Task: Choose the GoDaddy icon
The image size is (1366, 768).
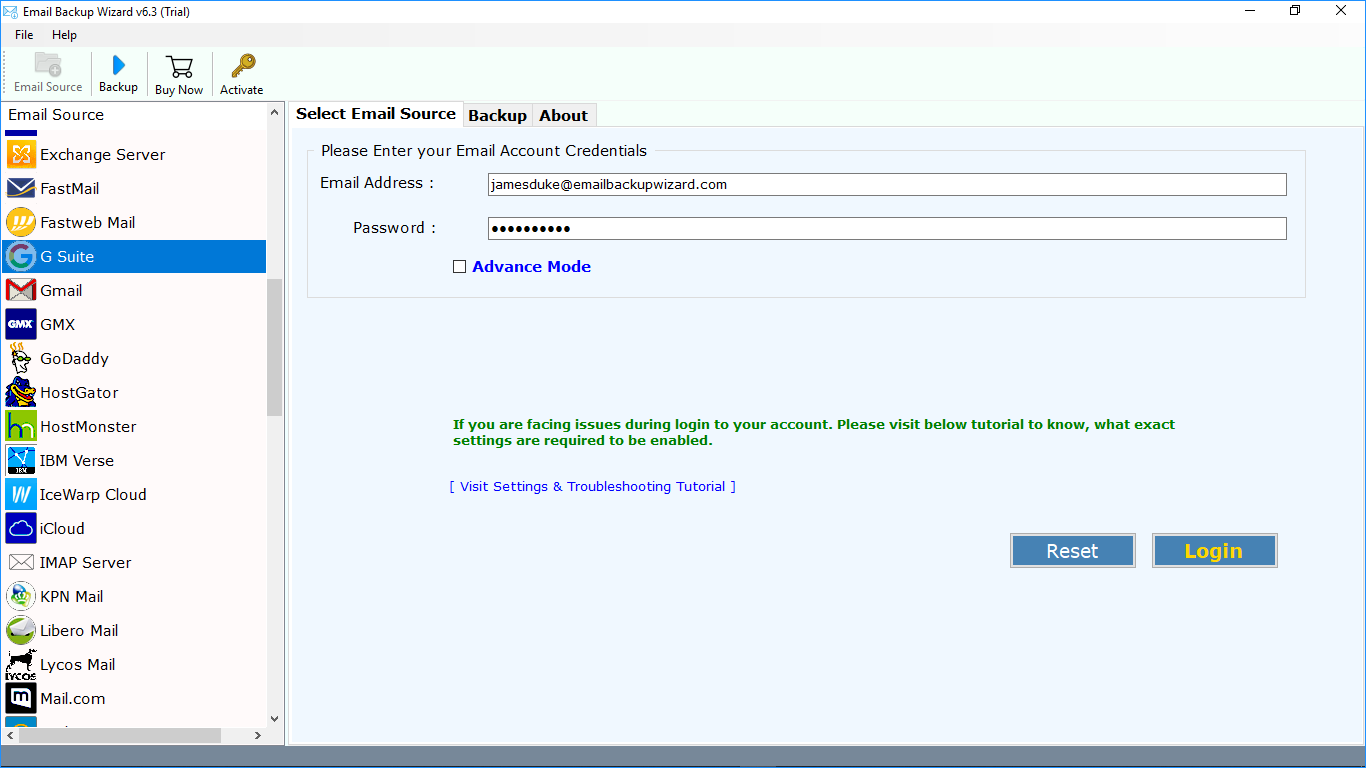Action: (x=21, y=358)
